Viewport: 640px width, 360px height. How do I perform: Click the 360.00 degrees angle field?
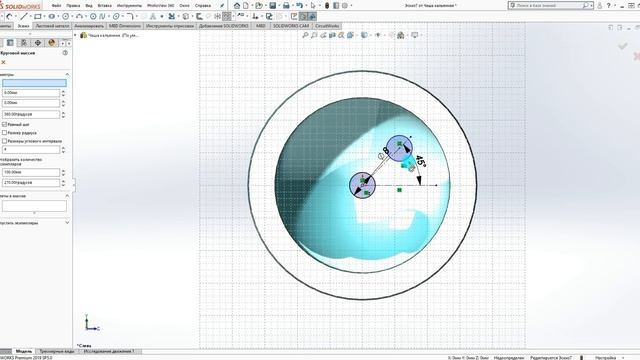click(x=31, y=114)
